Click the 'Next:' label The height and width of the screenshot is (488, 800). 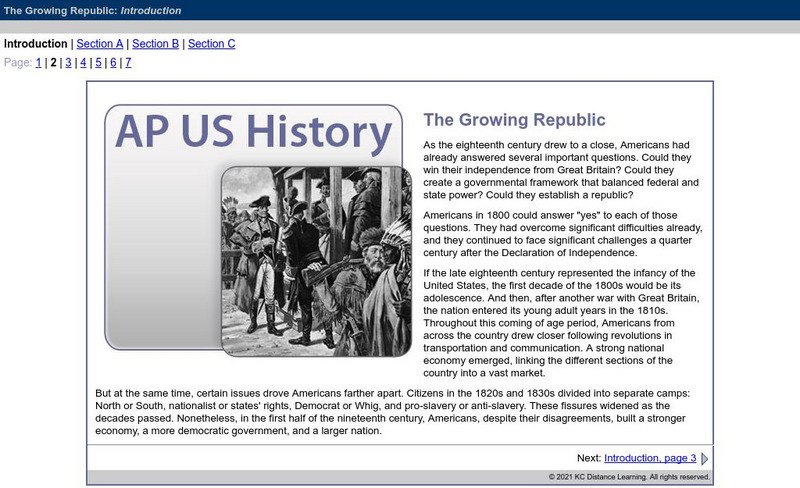[589, 458]
